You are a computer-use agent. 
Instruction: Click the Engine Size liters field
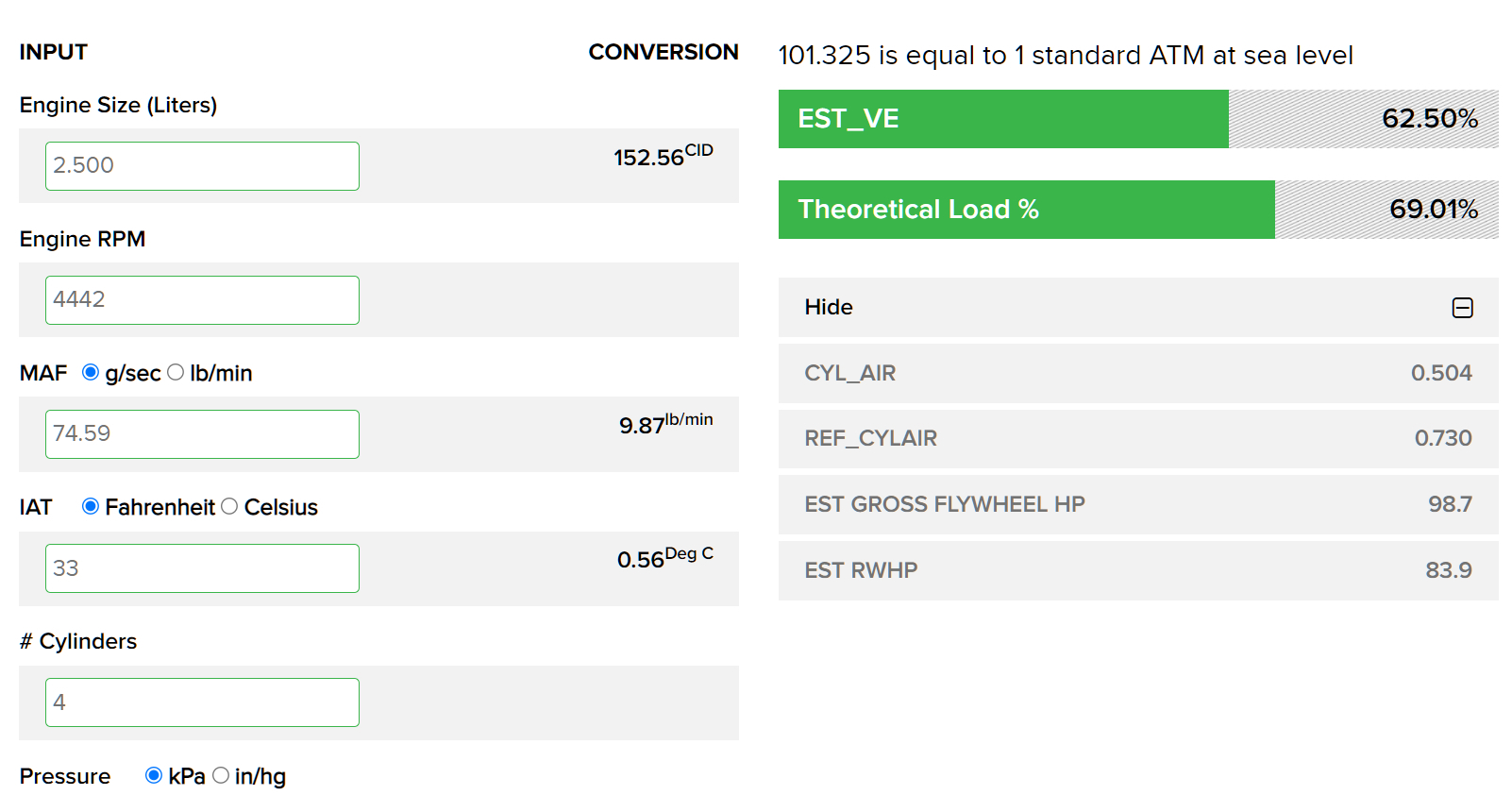pos(202,166)
